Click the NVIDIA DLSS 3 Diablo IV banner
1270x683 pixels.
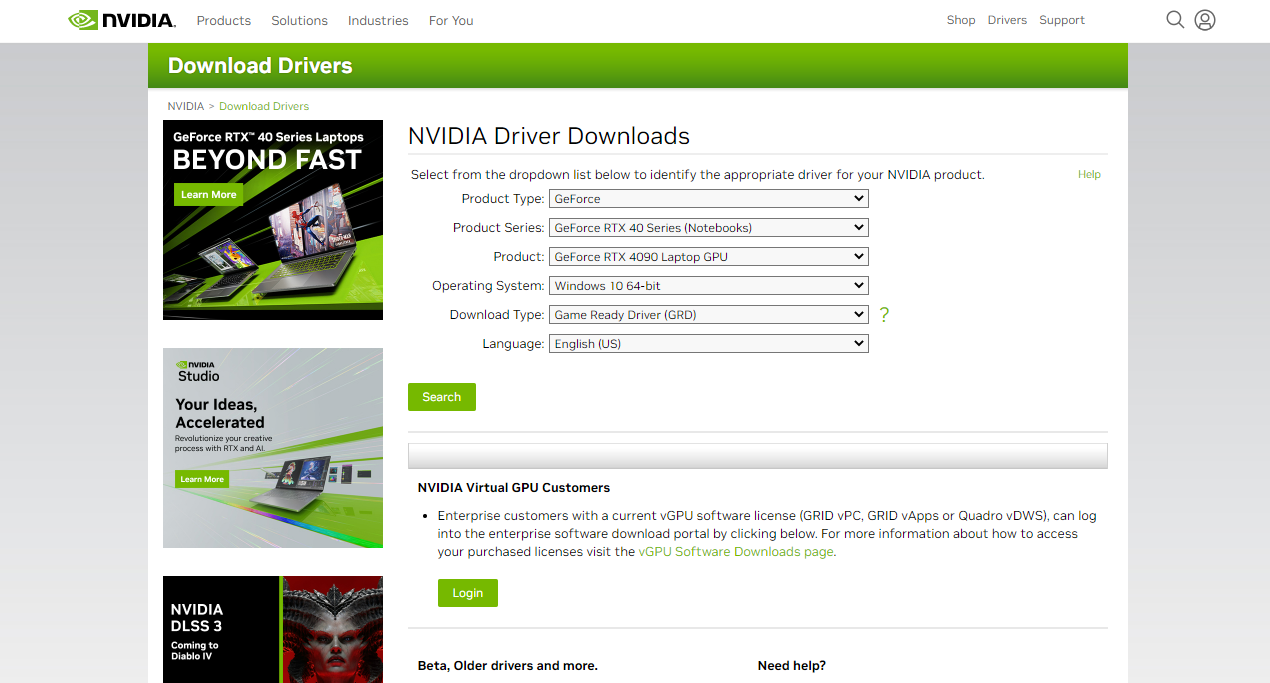(x=272, y=629)
